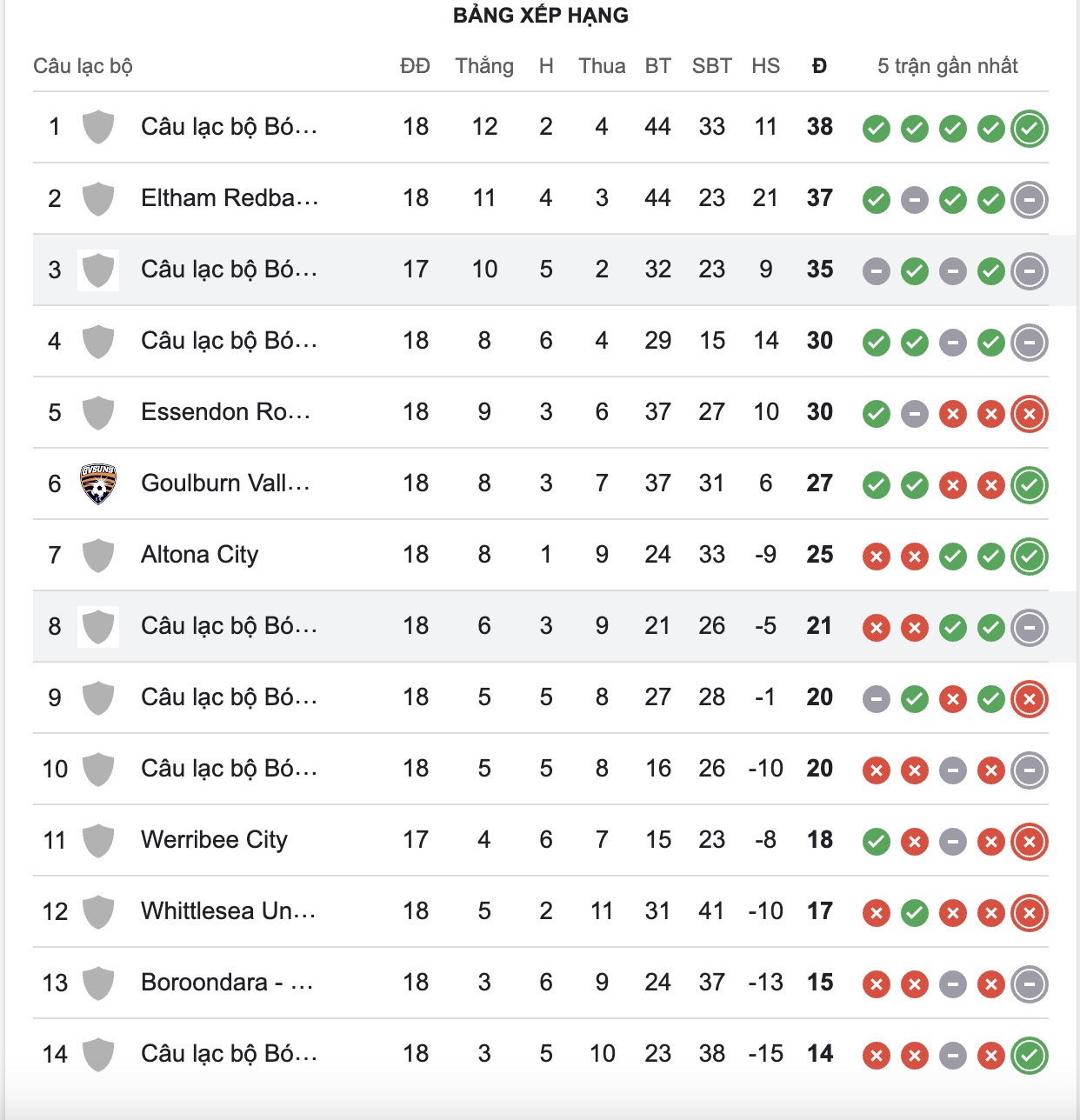The image size is (1080, 1120).
Task: Open the Eltham Redbacks team link
Action: coord(230,198)
